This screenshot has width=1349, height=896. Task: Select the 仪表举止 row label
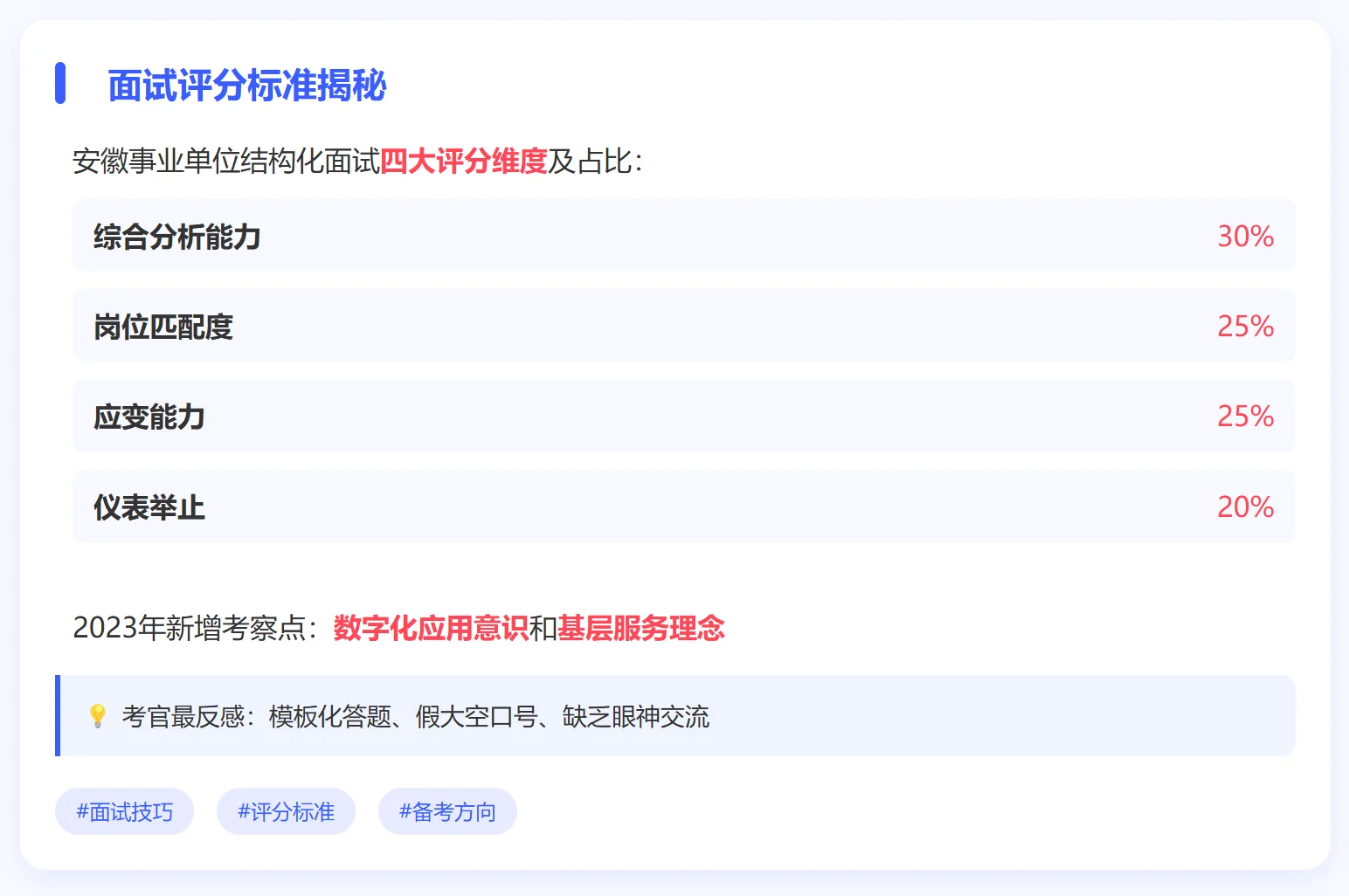coord(149,507)
